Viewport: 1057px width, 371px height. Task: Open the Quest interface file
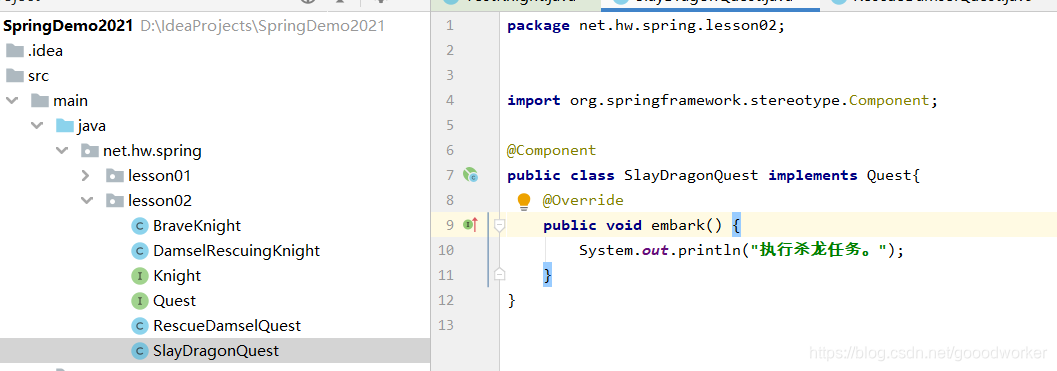(x=174, y=301)
